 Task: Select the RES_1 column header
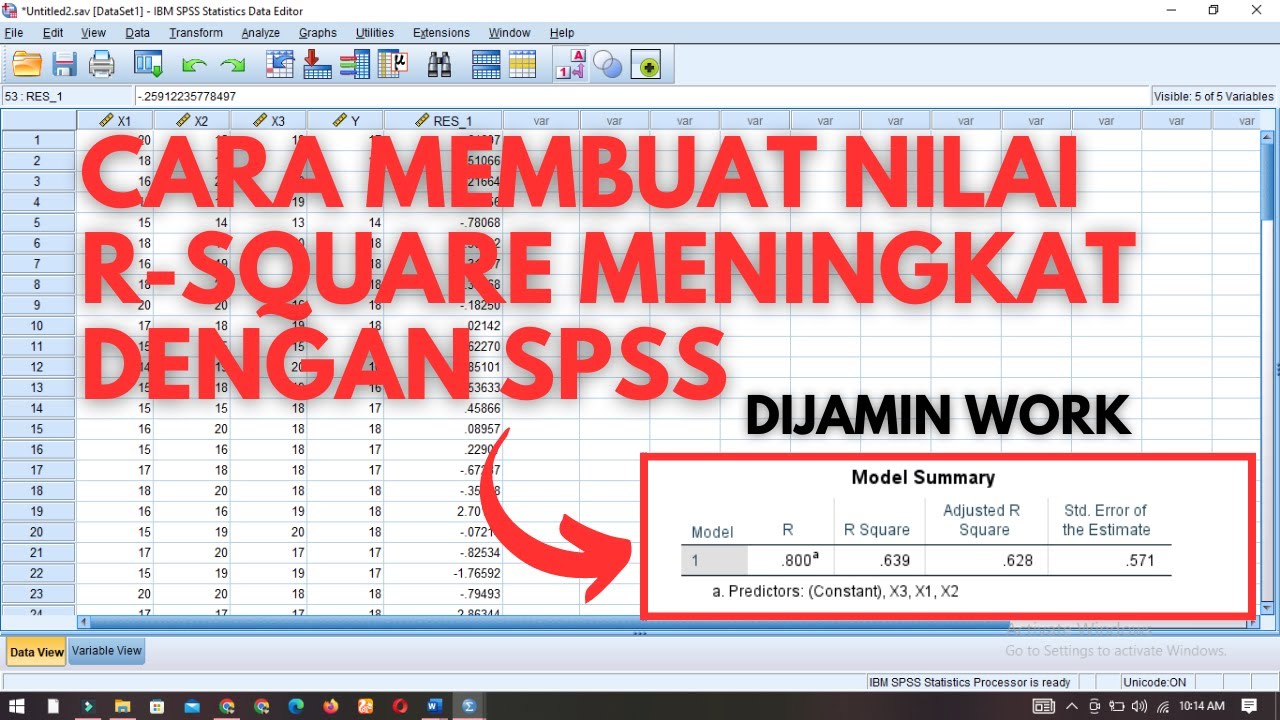click(444, 121)
